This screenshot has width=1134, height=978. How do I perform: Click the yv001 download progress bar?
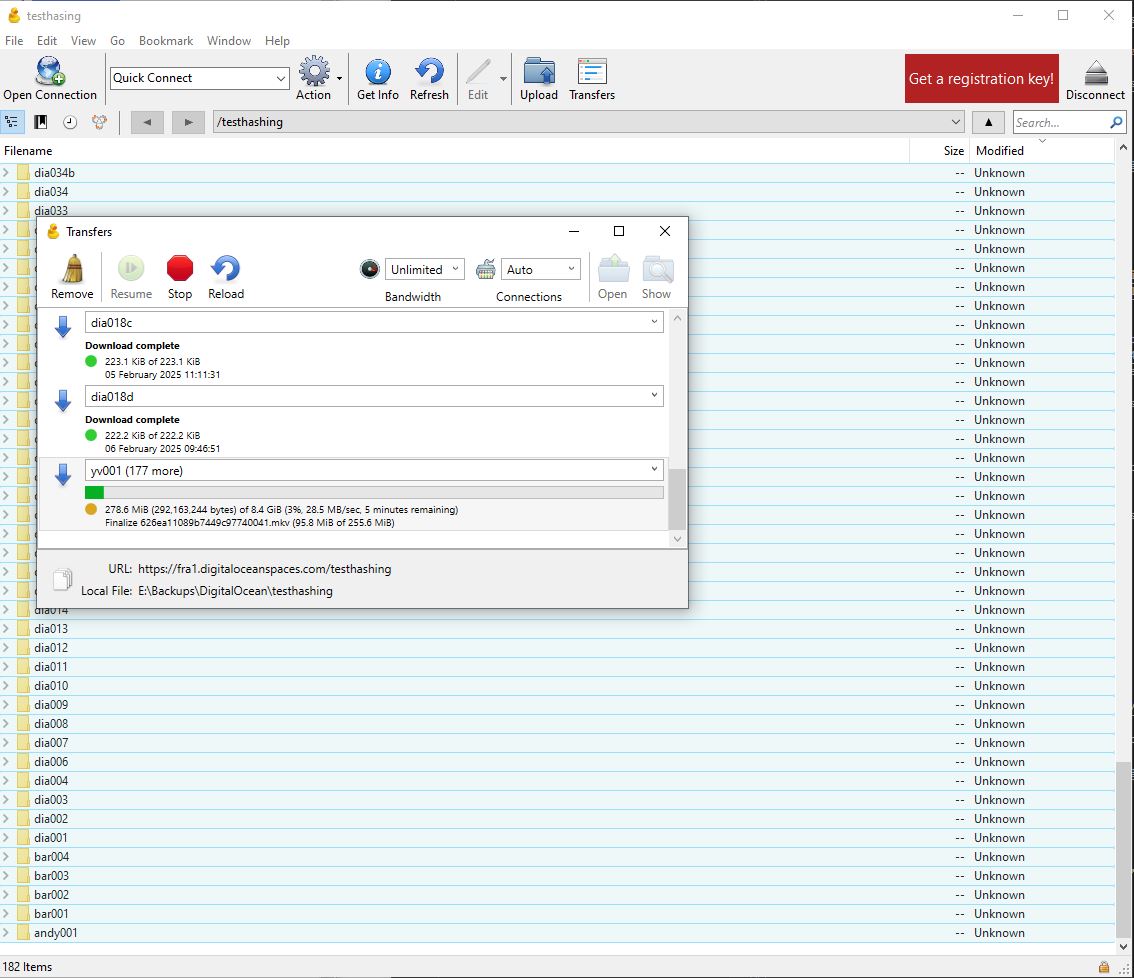[x=374, y=492]
